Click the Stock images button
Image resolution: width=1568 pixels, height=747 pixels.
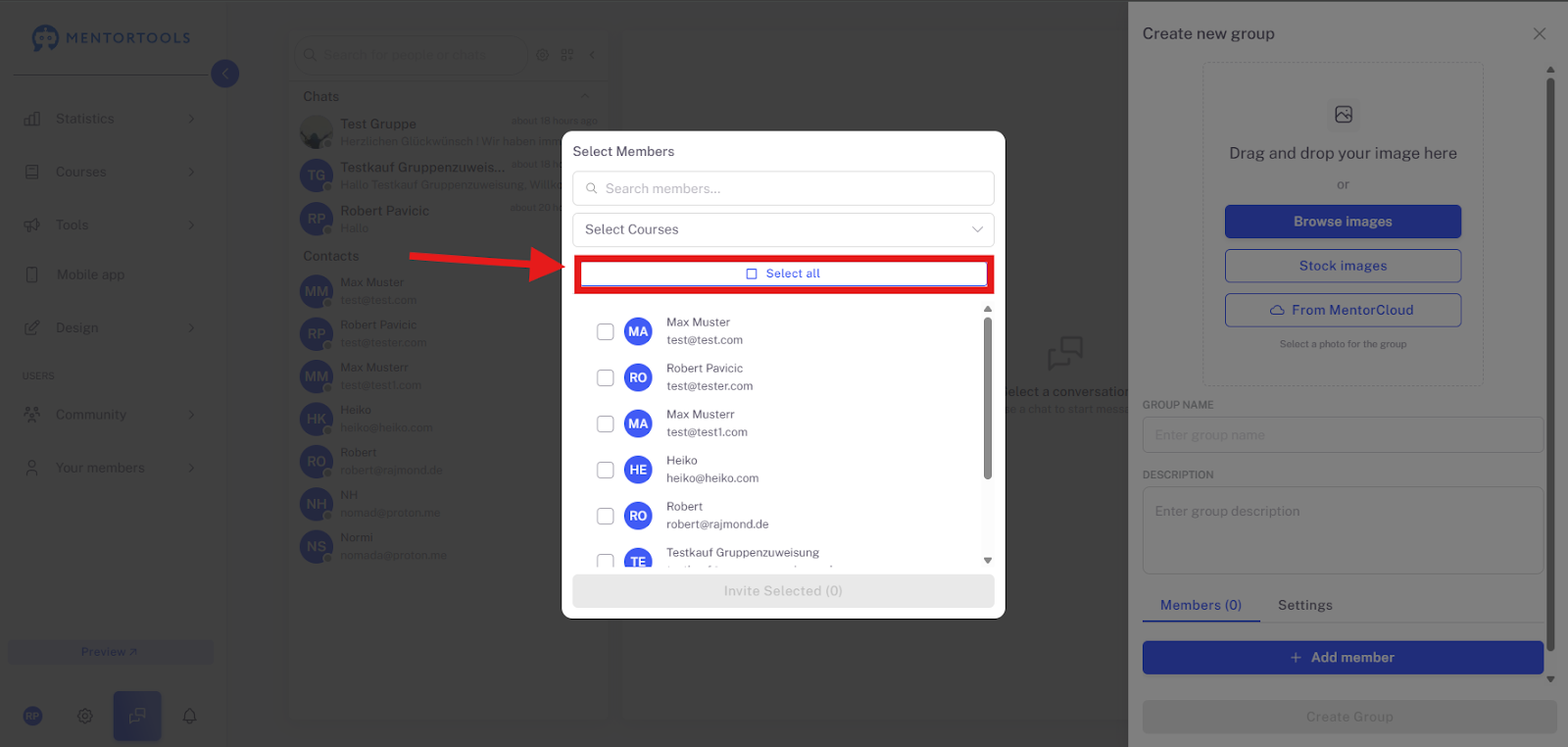click(1343, 266)
